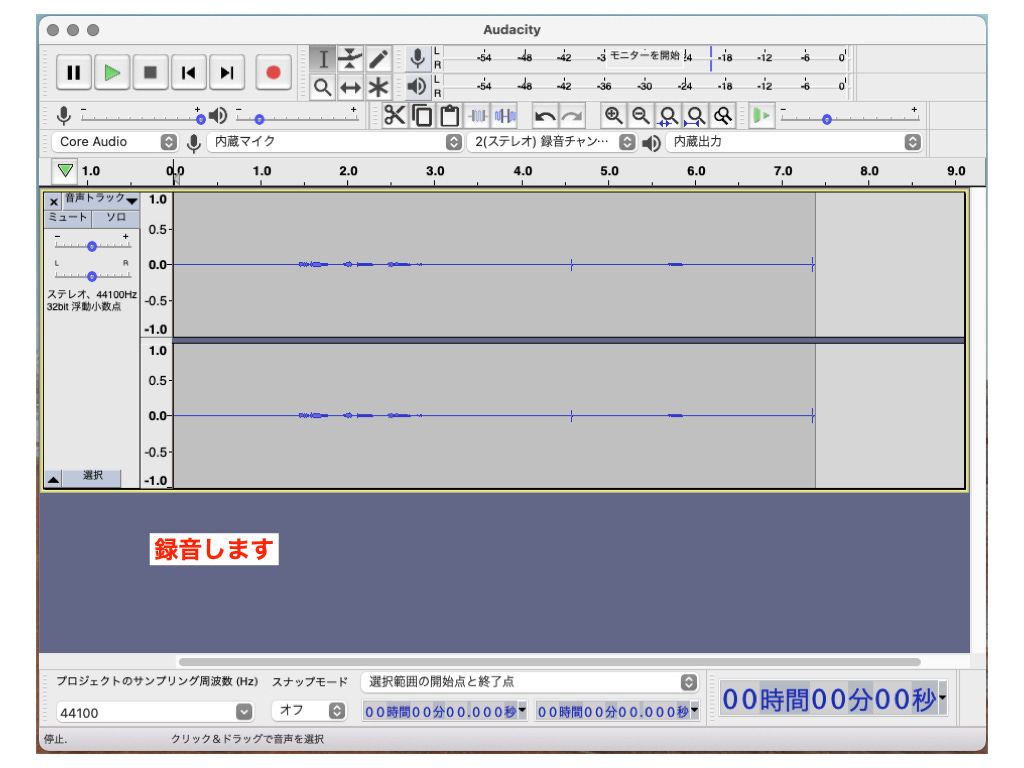1024x768 pixels.
Task: Toggle ソロ on the audio track
Action: (116, 217)
